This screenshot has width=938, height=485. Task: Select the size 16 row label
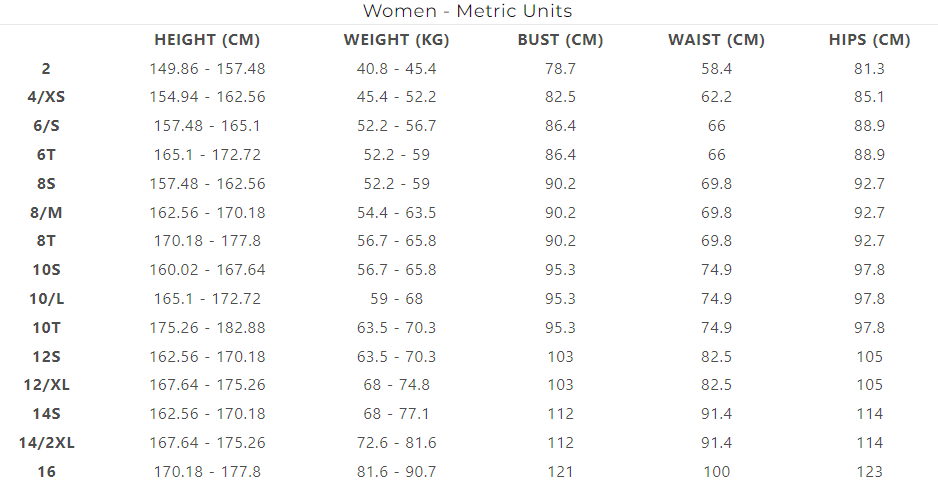pos(46,471)
